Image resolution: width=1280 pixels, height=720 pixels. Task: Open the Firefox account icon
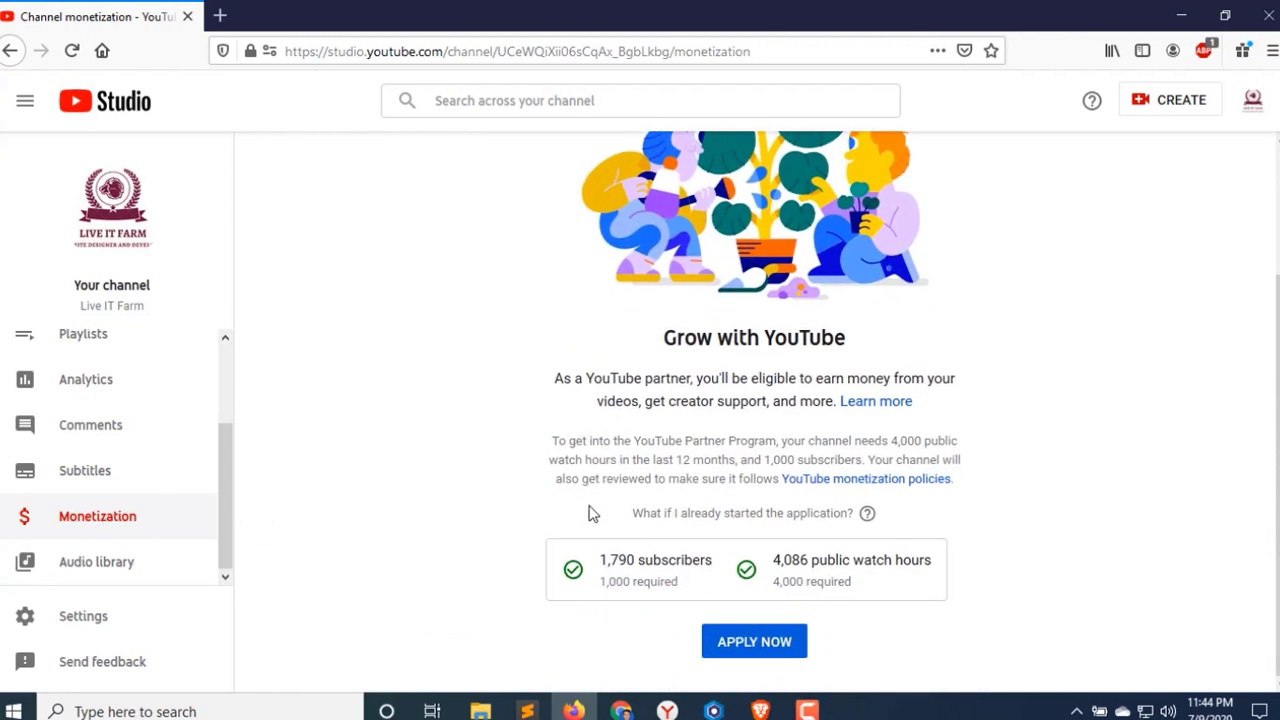[x=1173, y=51]
